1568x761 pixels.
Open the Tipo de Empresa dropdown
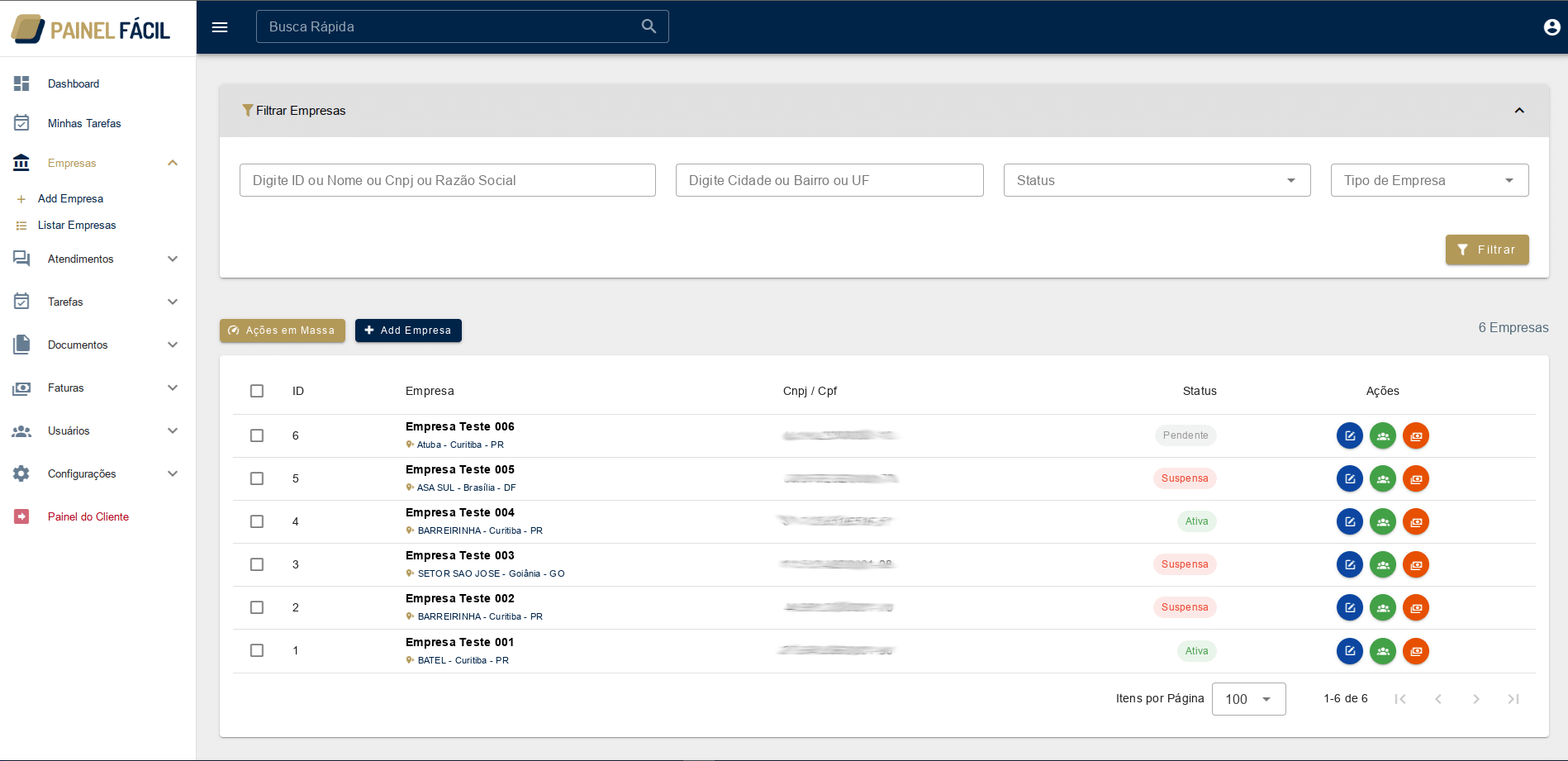(x=1428, y=180)
